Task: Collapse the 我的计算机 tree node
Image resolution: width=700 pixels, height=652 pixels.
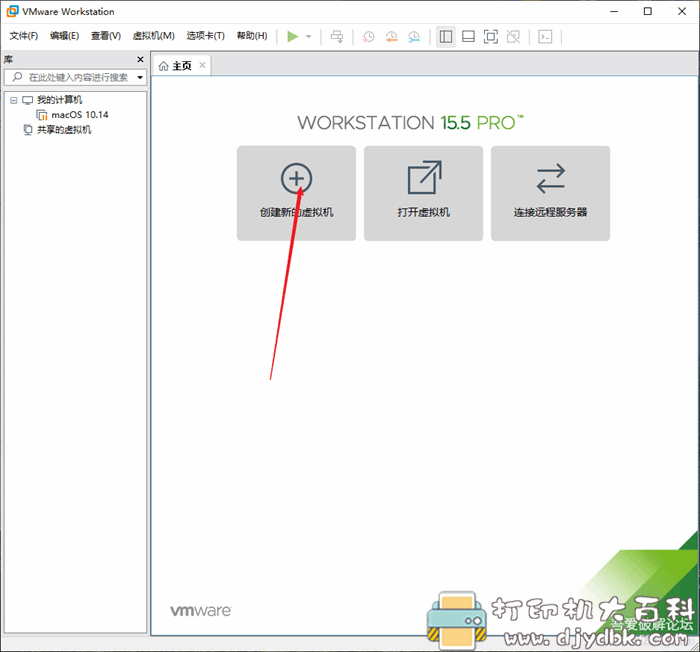Action: click(13, 100)
